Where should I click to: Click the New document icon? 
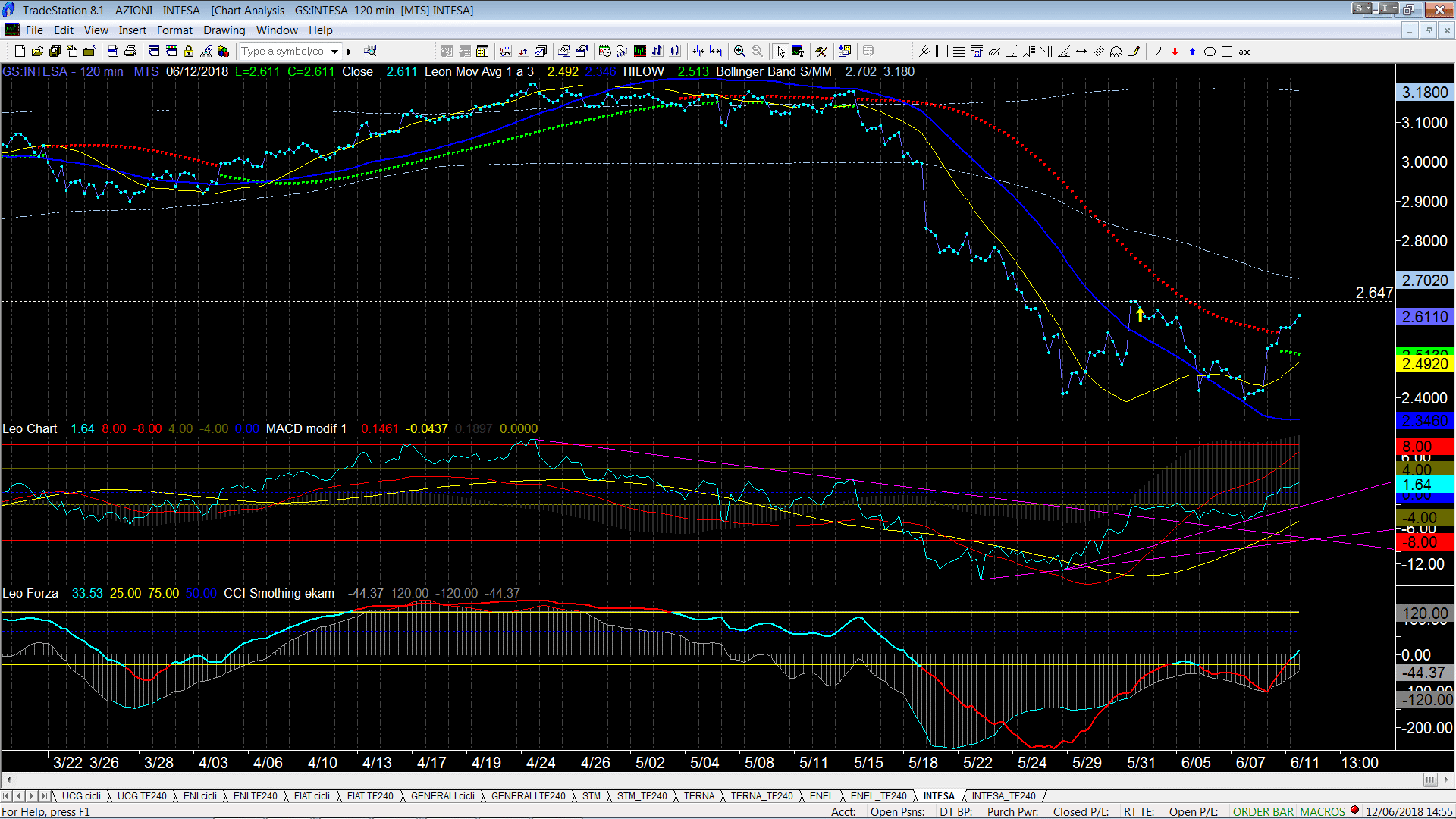coord(20,52)
